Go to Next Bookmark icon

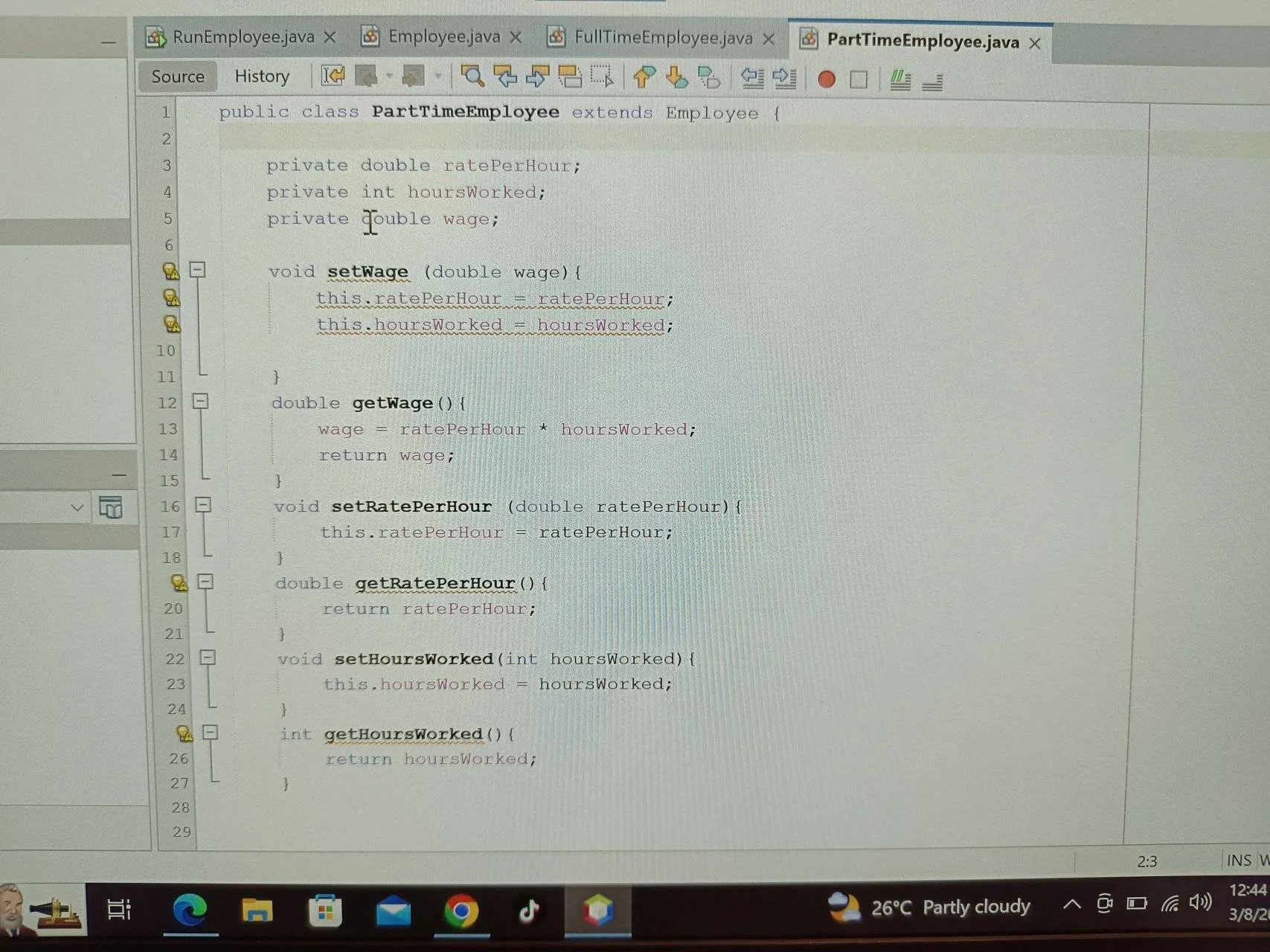(676, 77)
